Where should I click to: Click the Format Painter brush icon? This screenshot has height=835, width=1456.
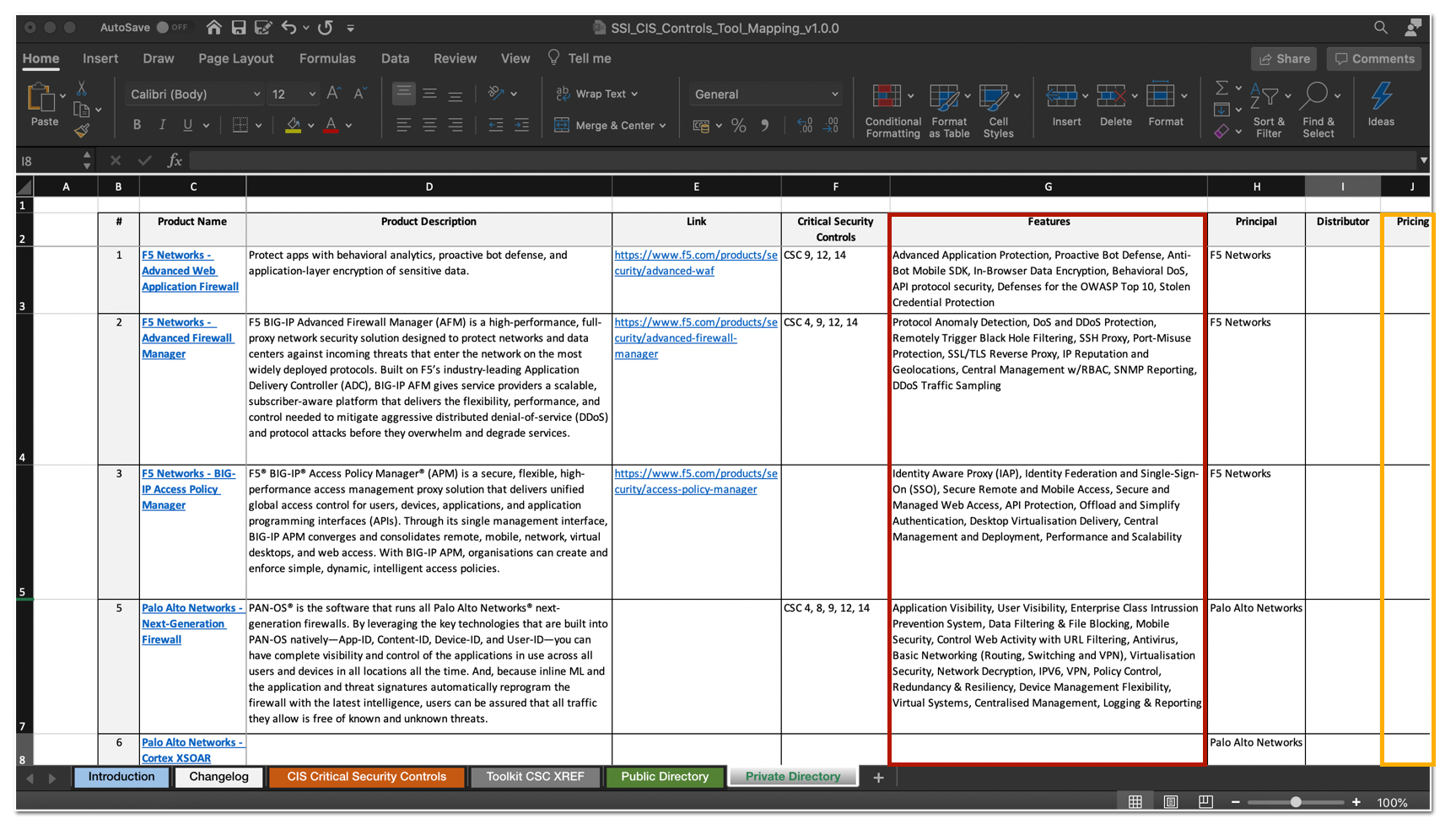point(82,131)
